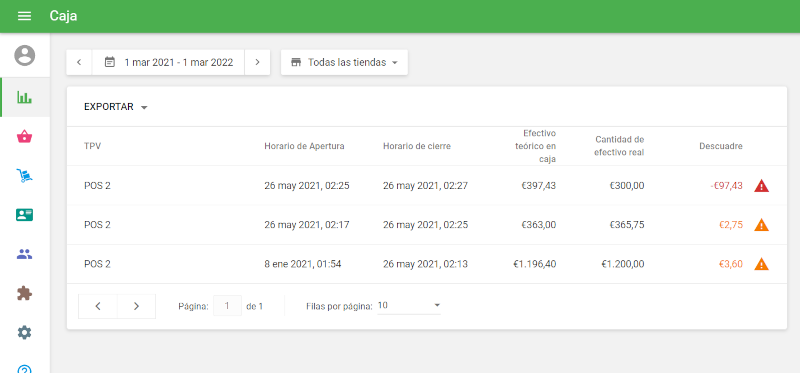Open the date range 1 mar 2021 - 1 mar 2022
This screenshot has height=373, width=800.
coord(168,62)
